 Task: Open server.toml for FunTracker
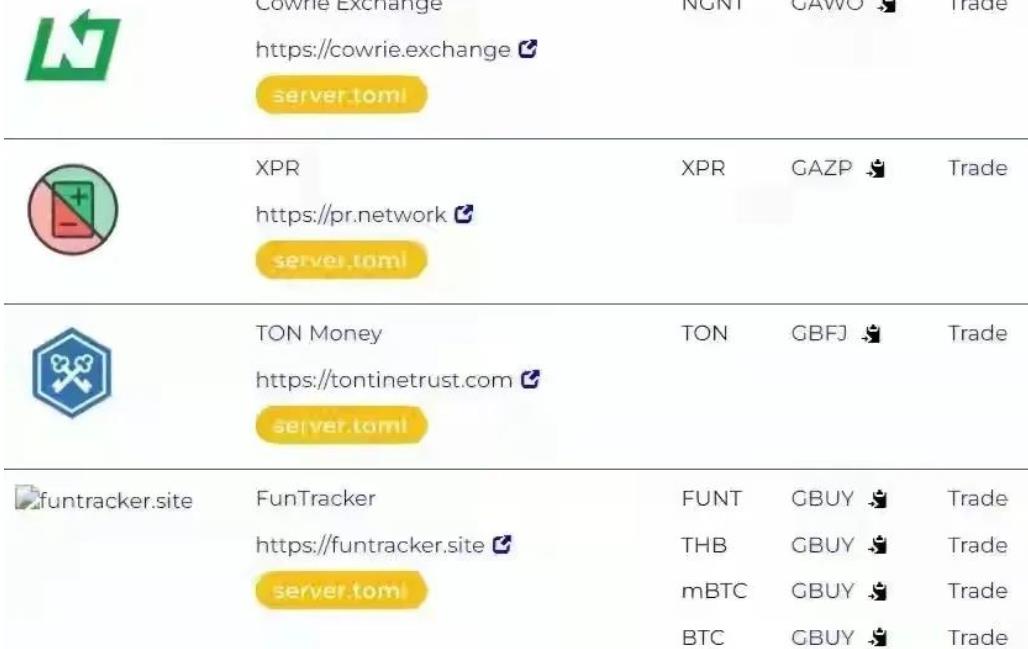(342, 591)
